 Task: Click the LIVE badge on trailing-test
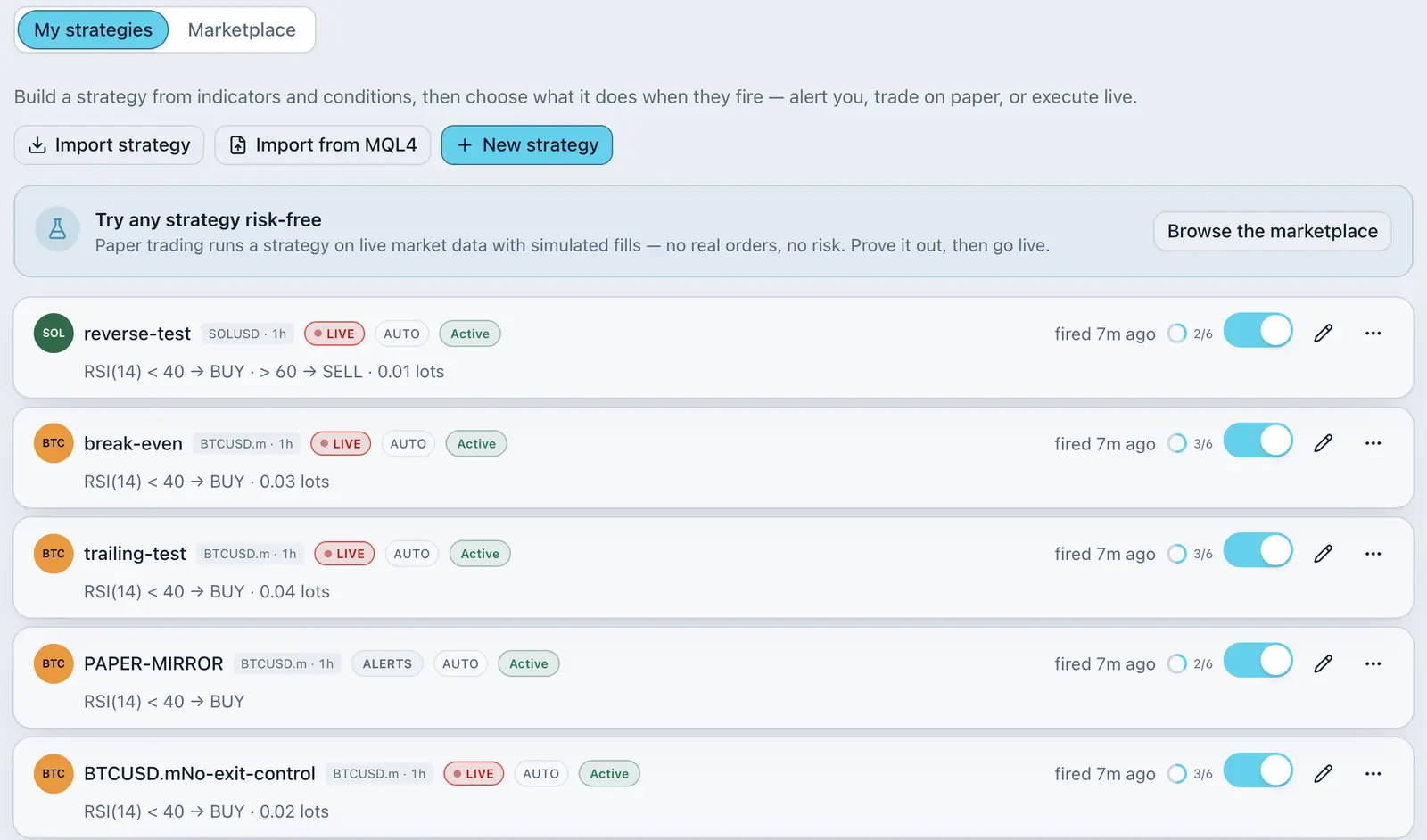coord(344,554)
